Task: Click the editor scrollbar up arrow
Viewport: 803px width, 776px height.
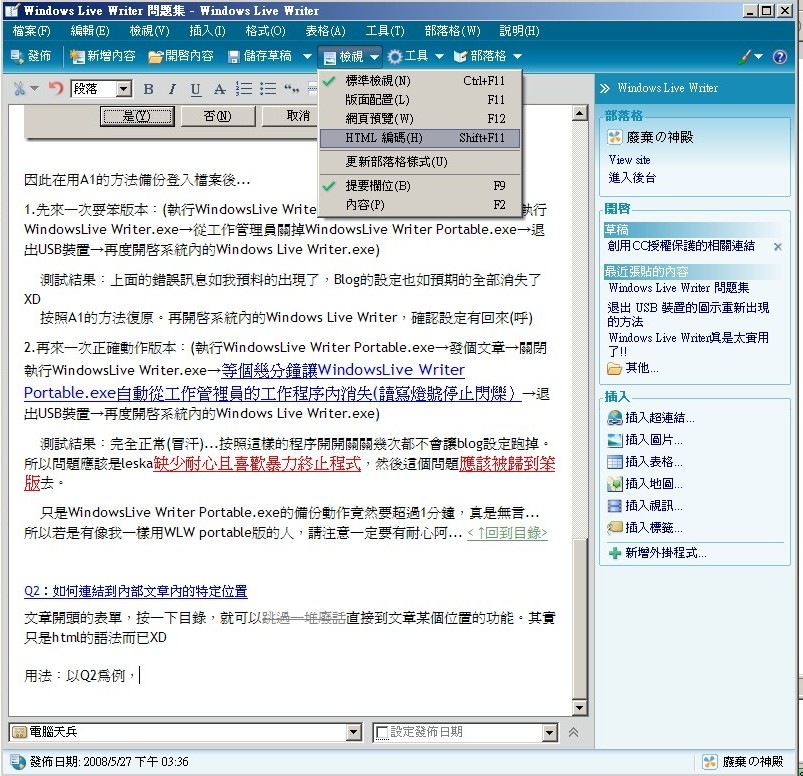Action: coord(579,113)
